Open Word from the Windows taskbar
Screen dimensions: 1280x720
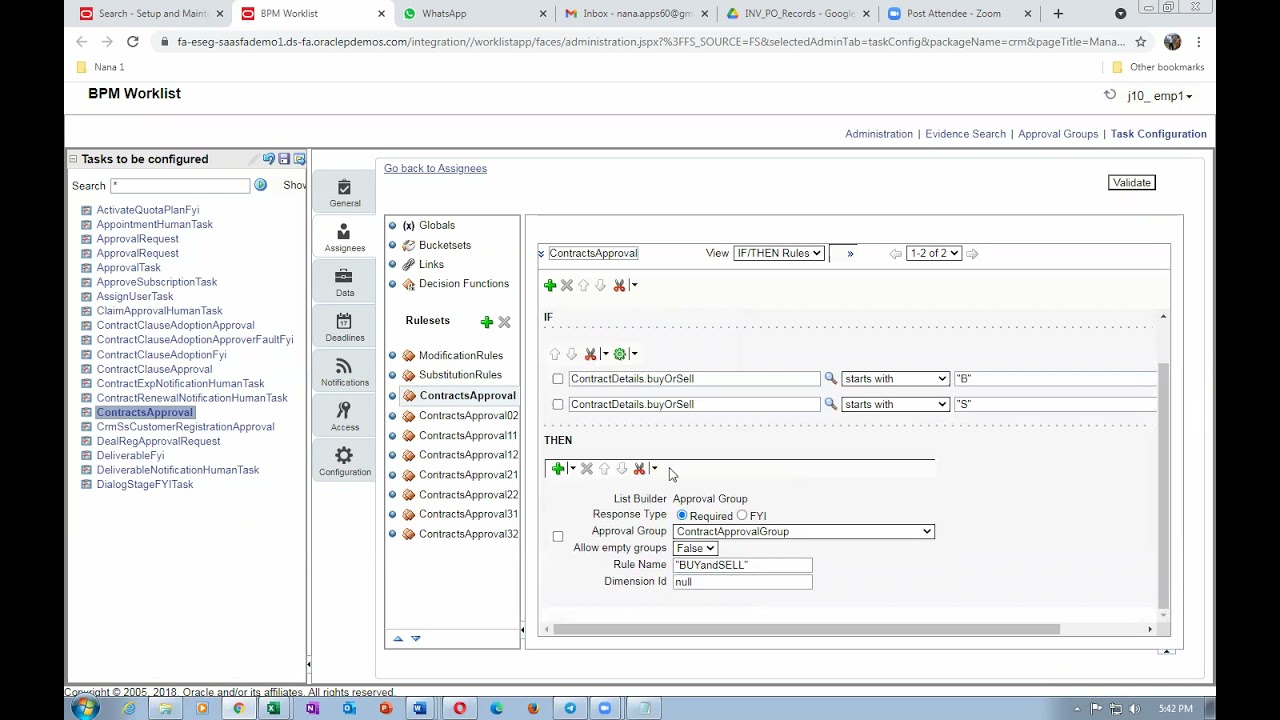(419, 708)
